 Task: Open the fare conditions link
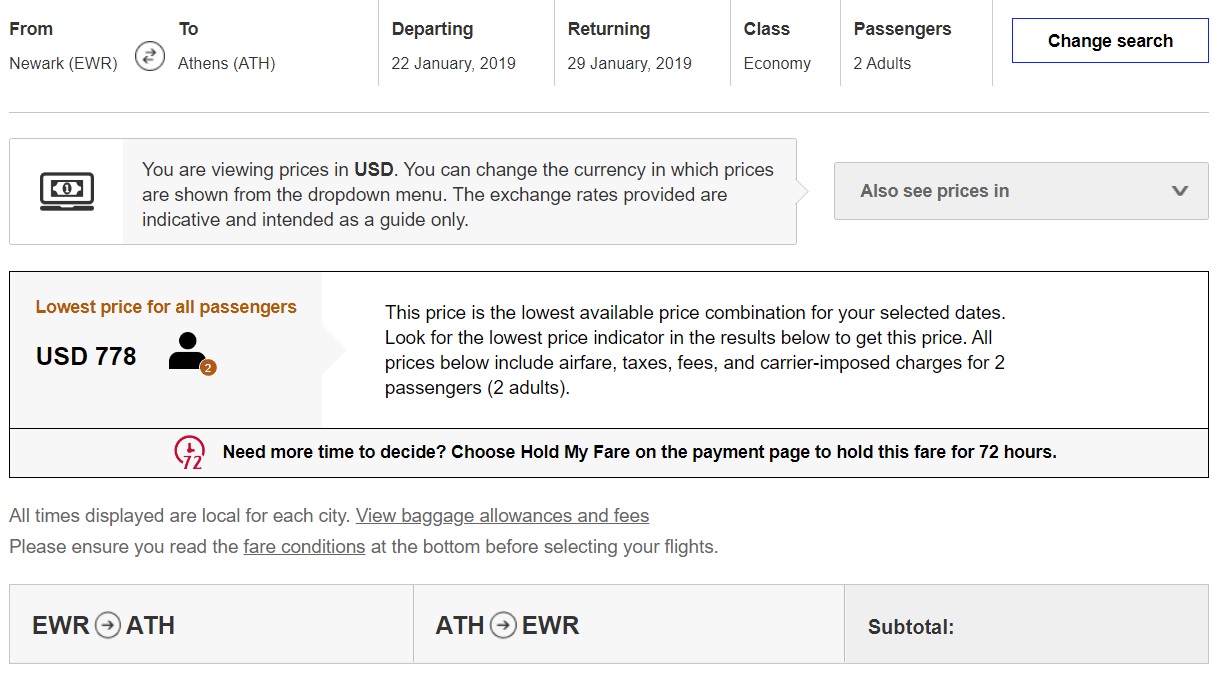304,547
